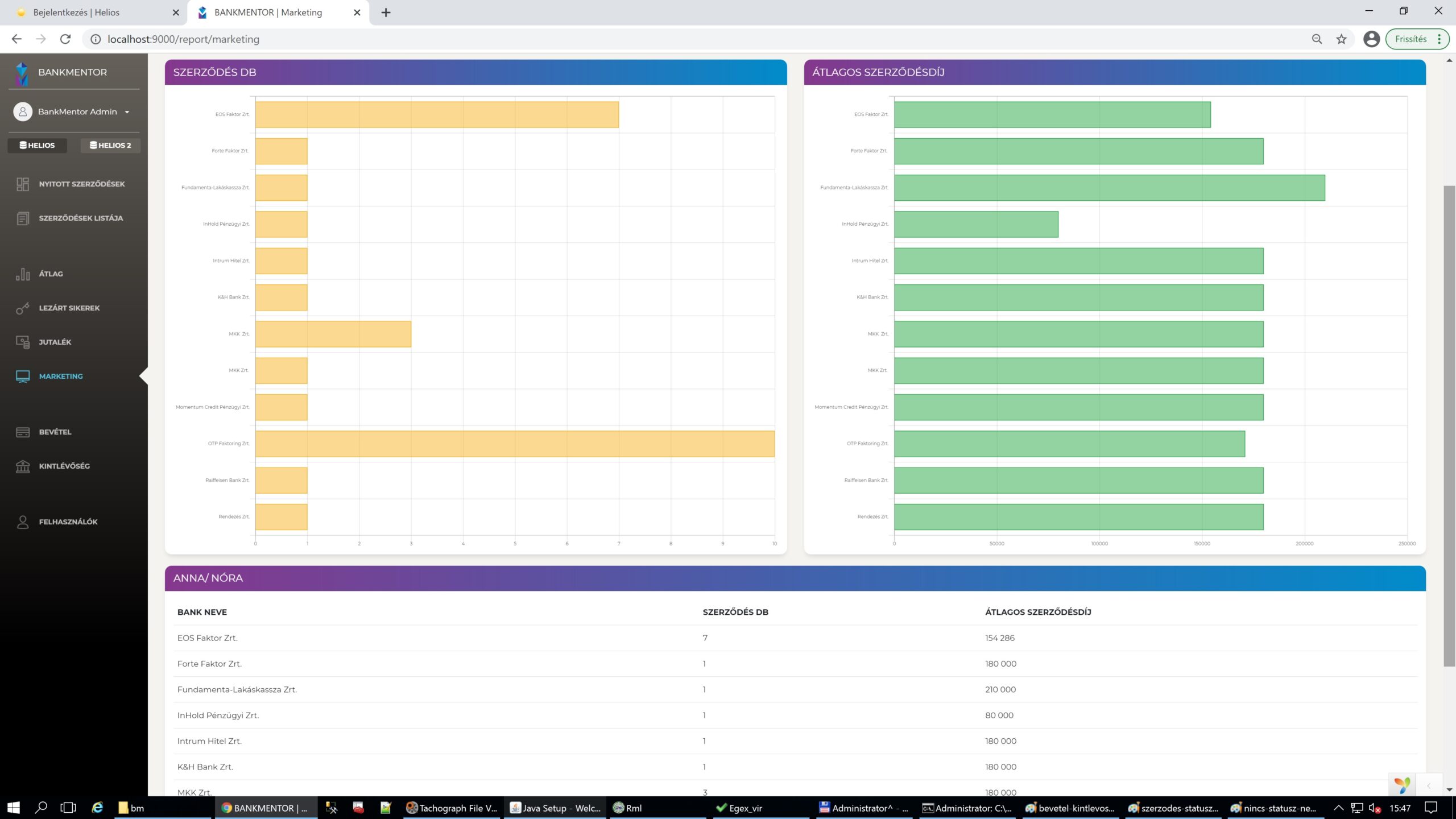This screenshot has height=819, width=1456.
Task: Click the HELIOS database button
Action: 37,146
